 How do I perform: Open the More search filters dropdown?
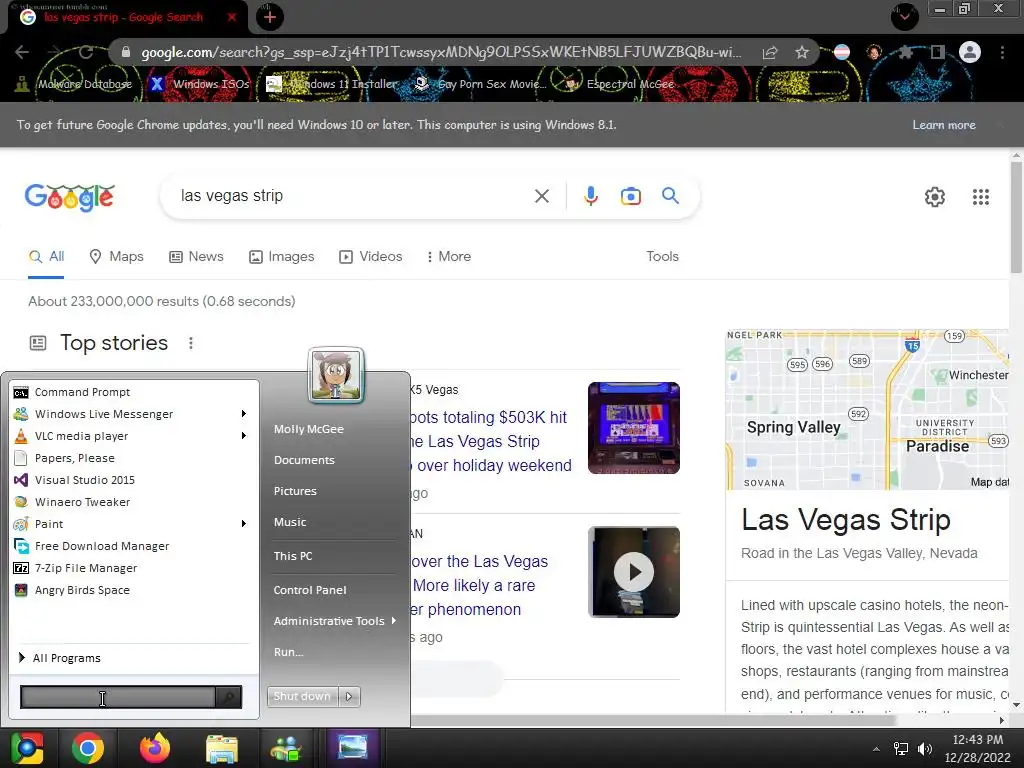448,257
